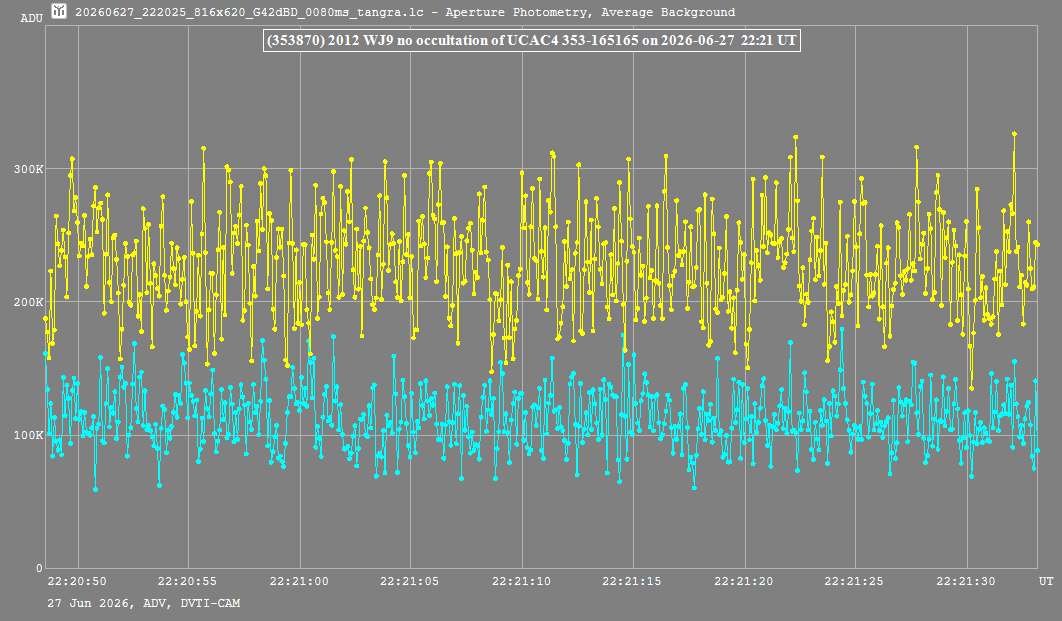Select the 22:21:05 time axis marker

[410, 581]
